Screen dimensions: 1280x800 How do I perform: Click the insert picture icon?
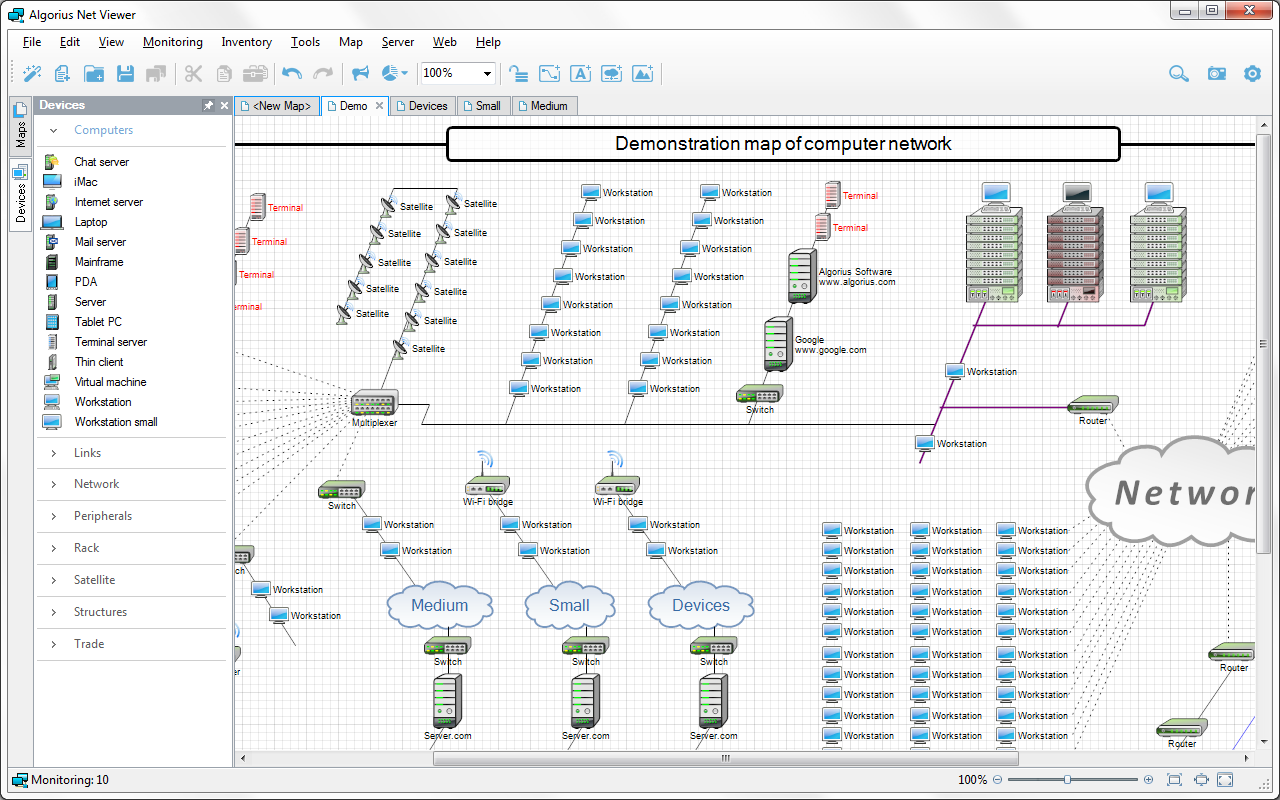[643, 73]
